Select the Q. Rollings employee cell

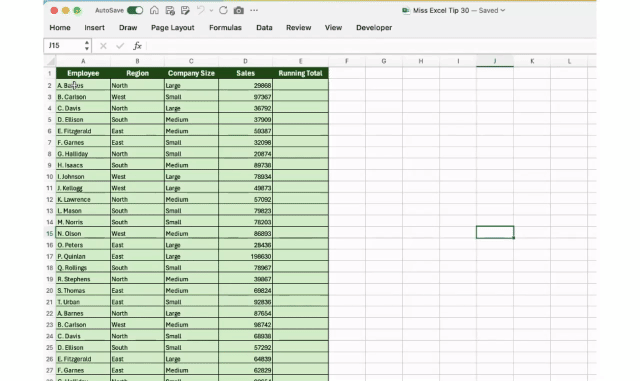pyautogui.click(x=83, y=268)
